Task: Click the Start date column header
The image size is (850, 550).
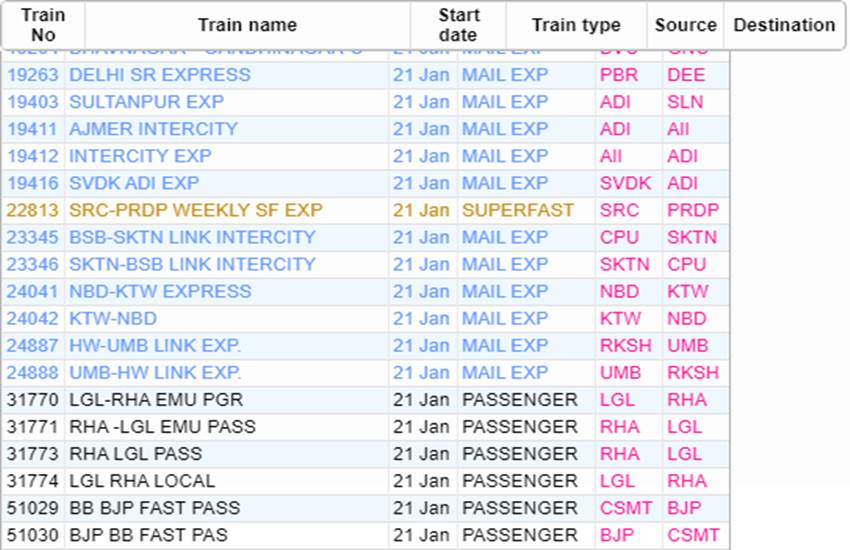Action: [x=458, y=25]
